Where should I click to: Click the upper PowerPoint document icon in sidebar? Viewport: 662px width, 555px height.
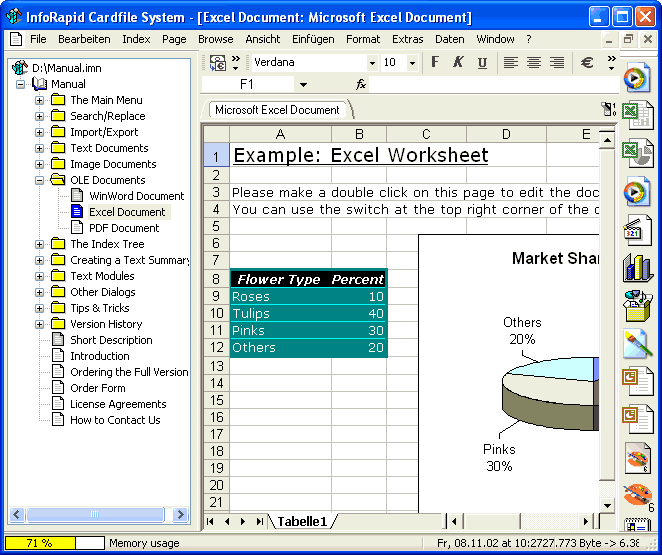pyautogui.click(x=637, y=381)
